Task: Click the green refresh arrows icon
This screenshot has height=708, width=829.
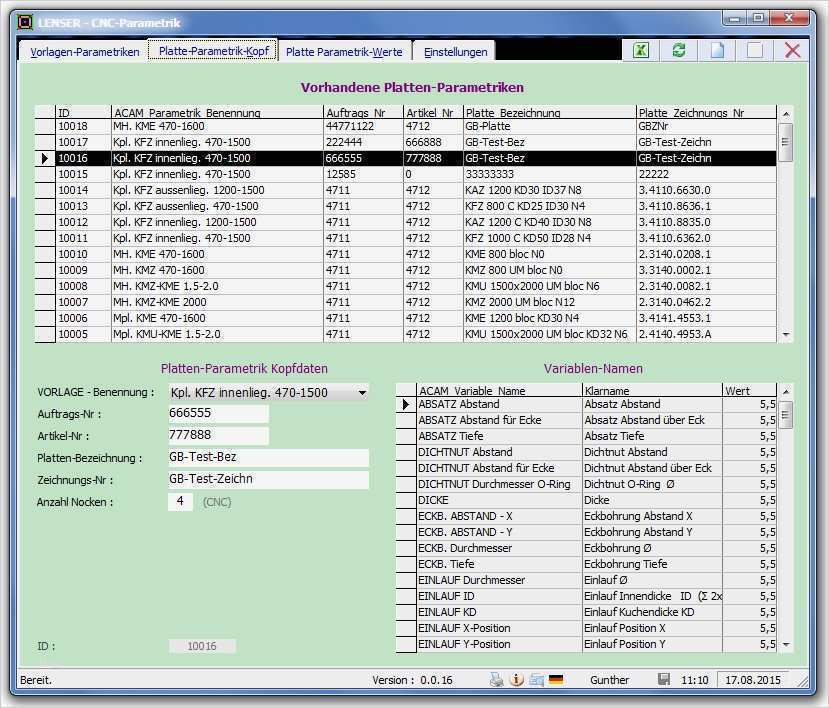Action: click(679, 51)
